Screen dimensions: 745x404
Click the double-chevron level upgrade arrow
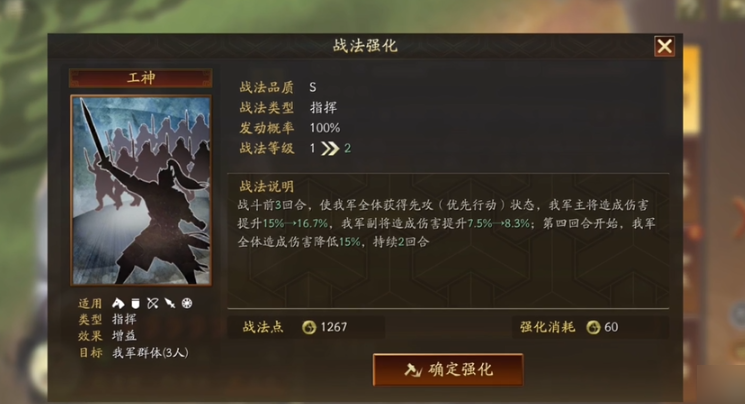(x=330, y=149)
